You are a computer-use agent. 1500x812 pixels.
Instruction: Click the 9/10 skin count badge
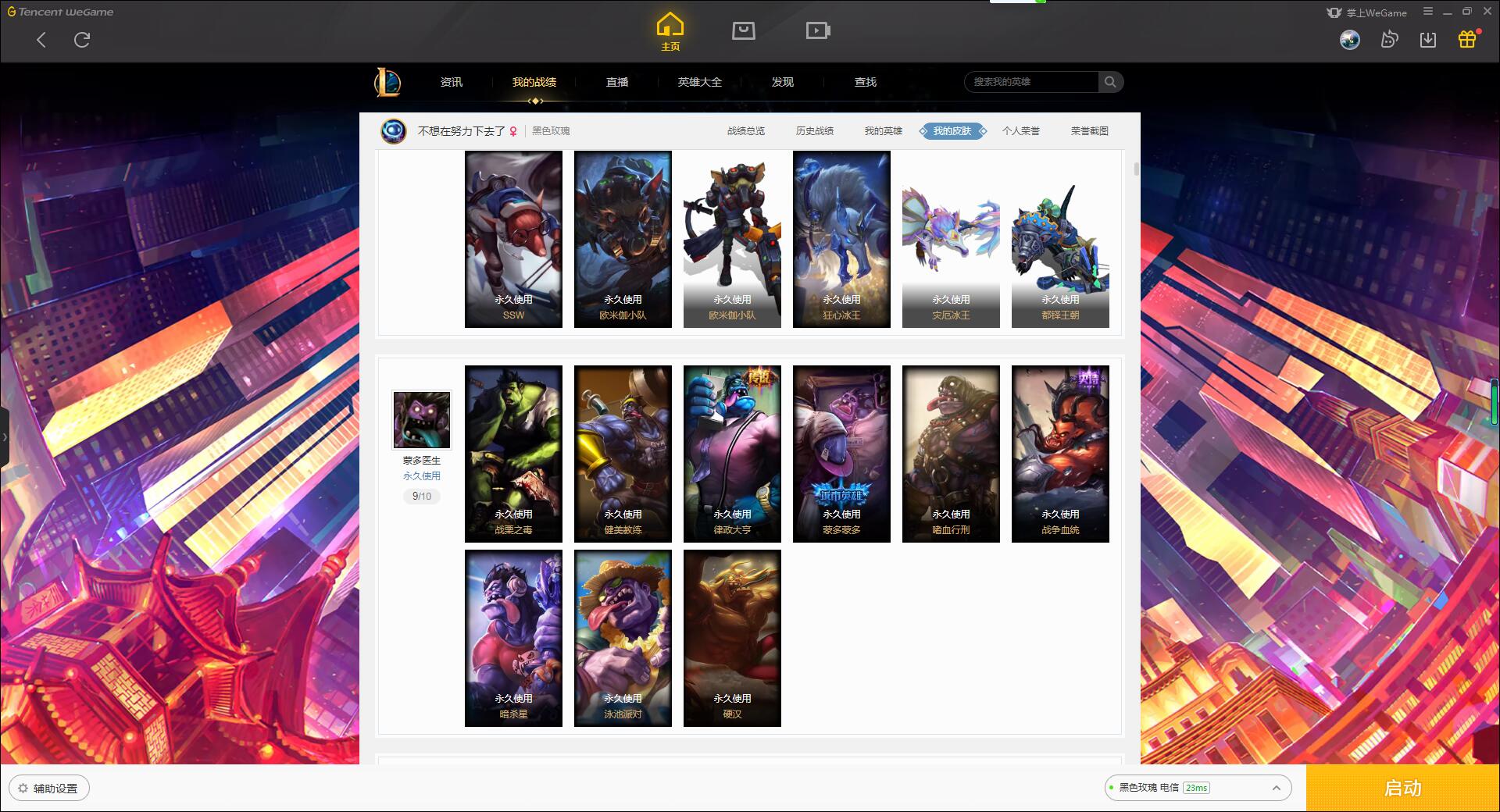(x=422, y=496)
